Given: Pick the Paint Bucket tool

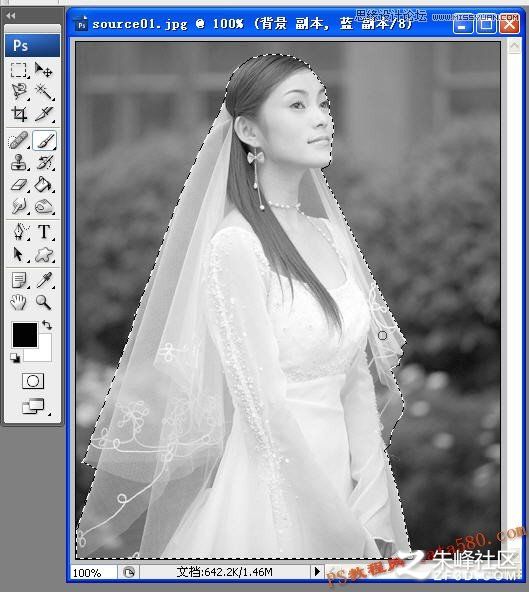Looking at the screenshot, I should coord(43,185).
